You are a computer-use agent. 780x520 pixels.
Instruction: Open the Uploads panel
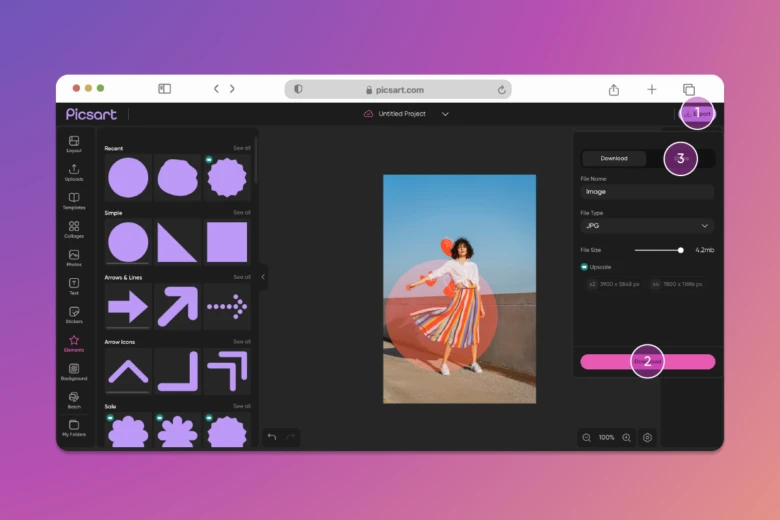click(74, 172)
